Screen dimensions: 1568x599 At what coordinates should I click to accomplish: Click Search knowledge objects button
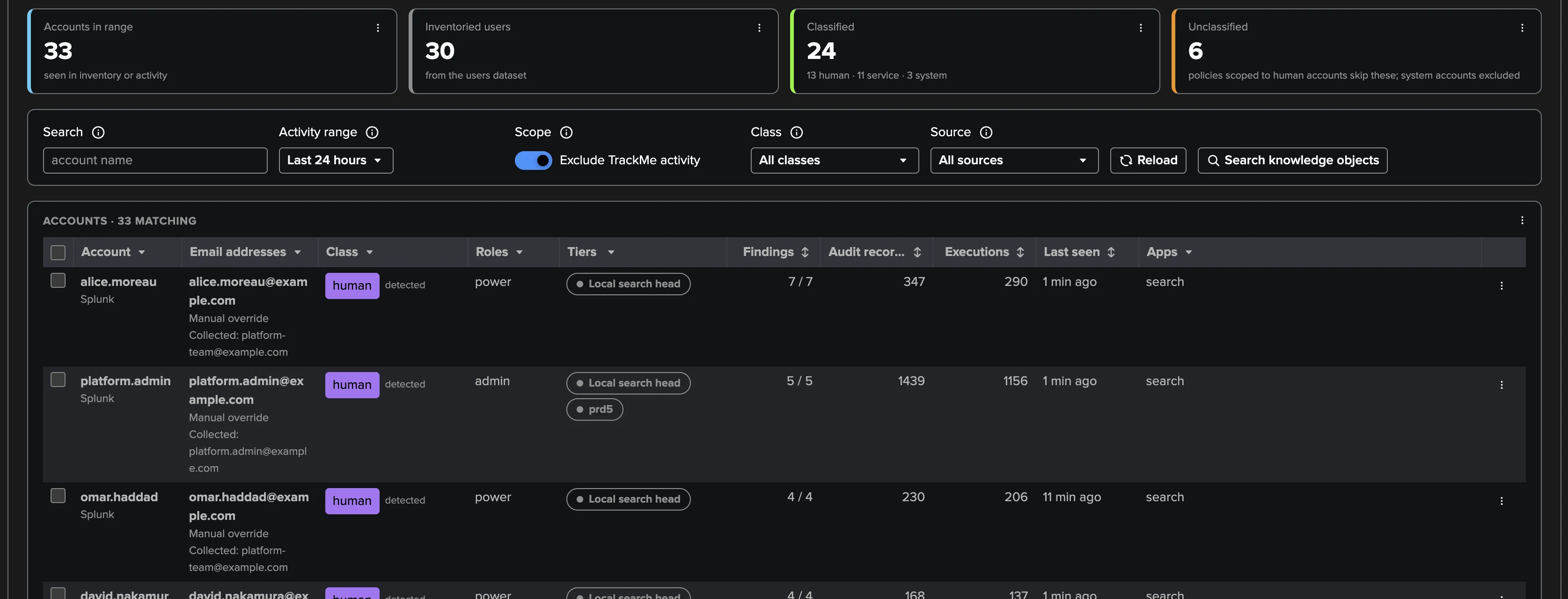coord(1292,161)
